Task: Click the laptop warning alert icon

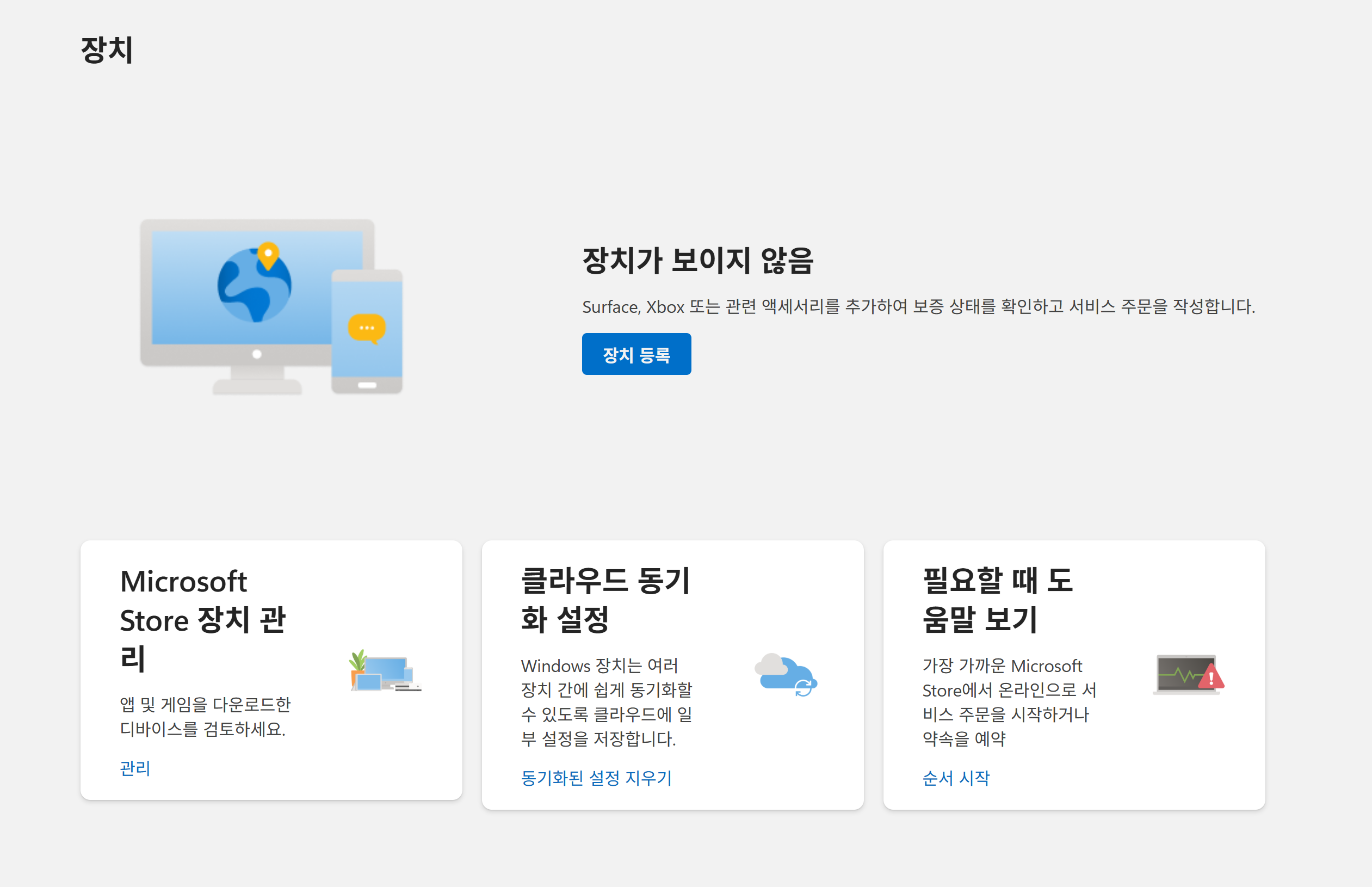Action: tap(1188, 674)
